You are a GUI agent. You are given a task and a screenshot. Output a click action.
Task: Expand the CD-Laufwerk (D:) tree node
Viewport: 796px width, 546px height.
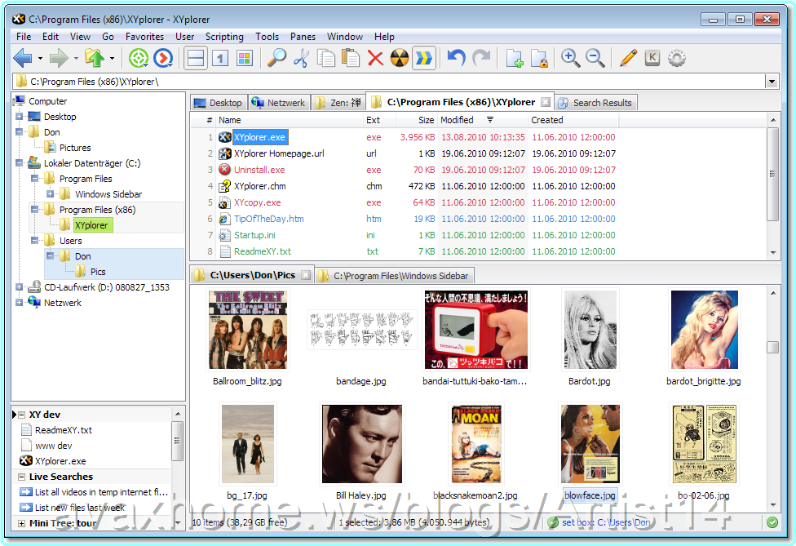pos(19,287)
